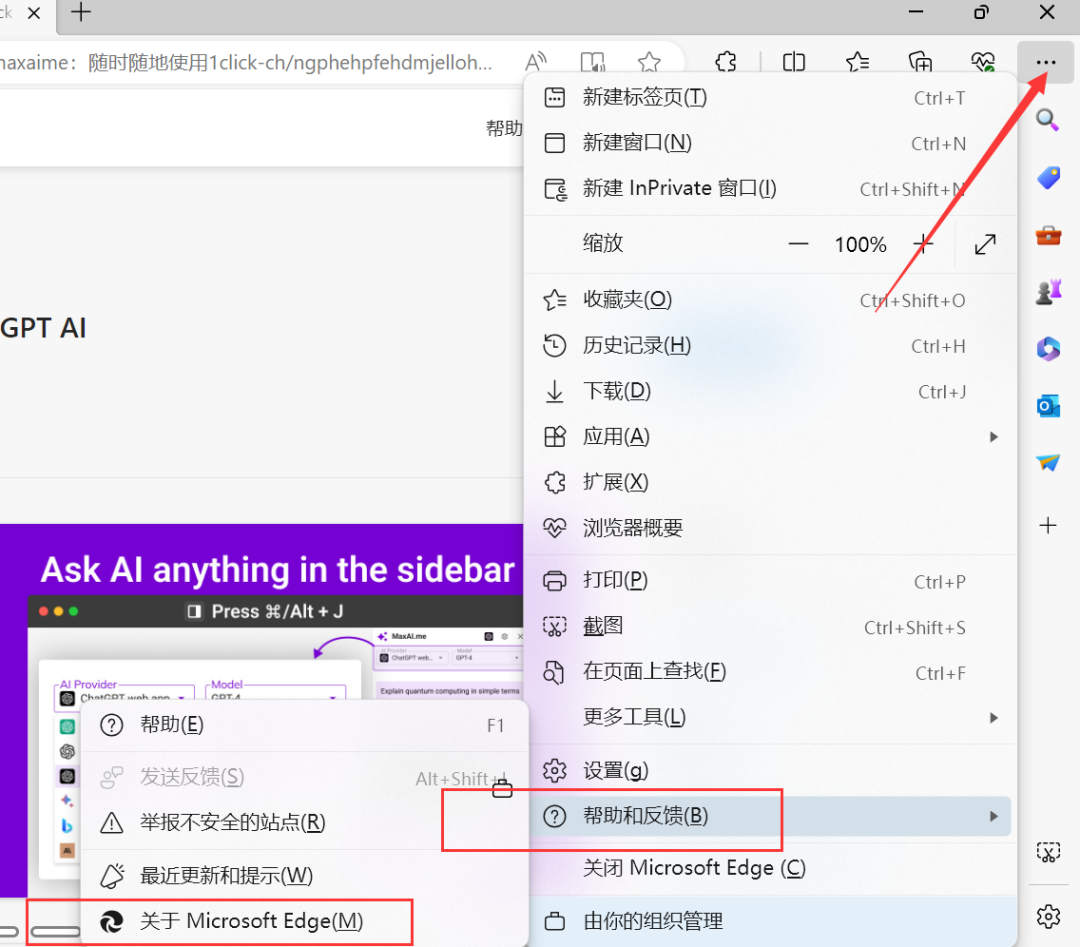Expand 应用(A) submenu
This screenshot has height=947, width=1080.
[770, 437]
